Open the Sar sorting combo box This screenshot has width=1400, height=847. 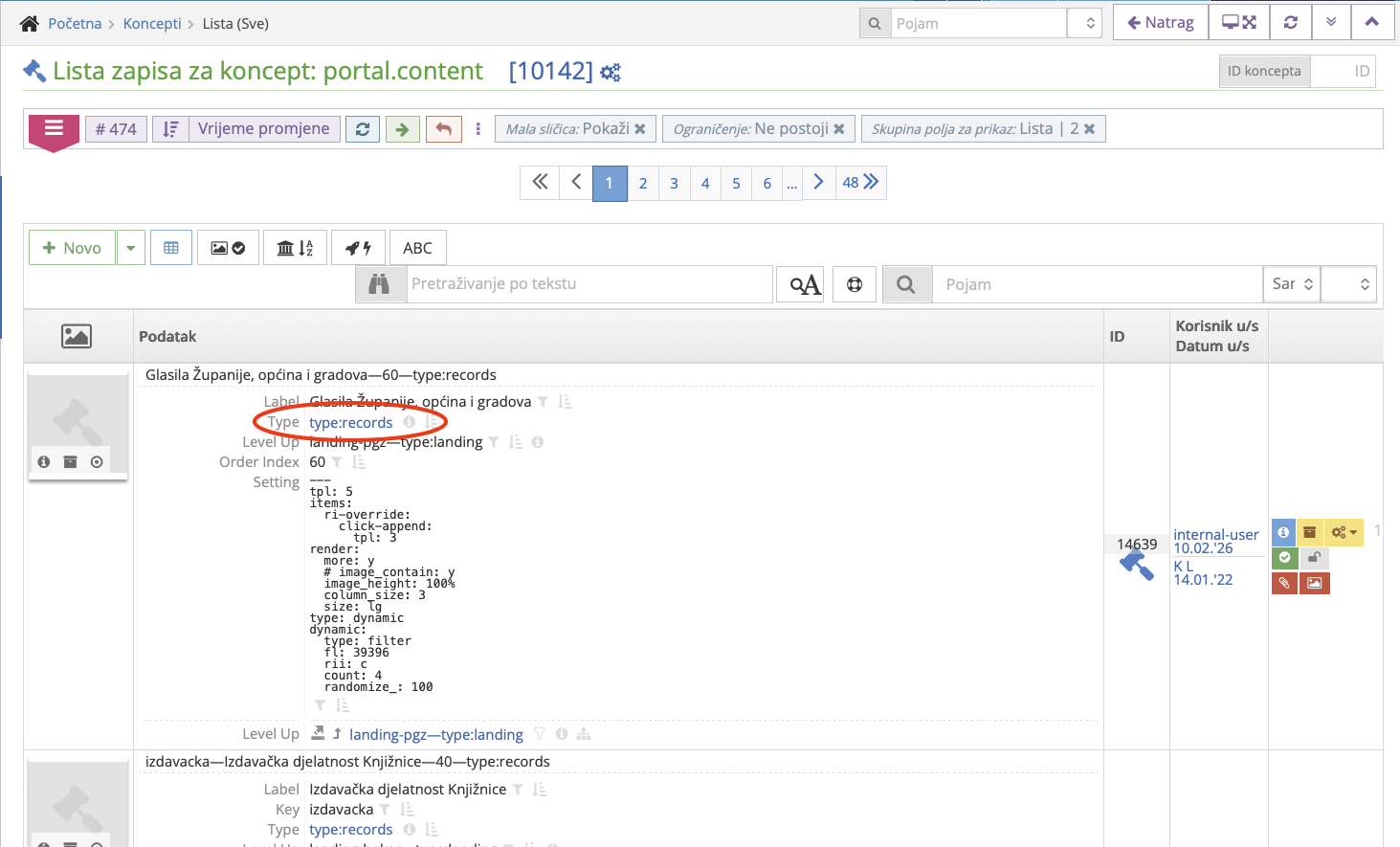pyautogui.click(x=1291, y=283)
